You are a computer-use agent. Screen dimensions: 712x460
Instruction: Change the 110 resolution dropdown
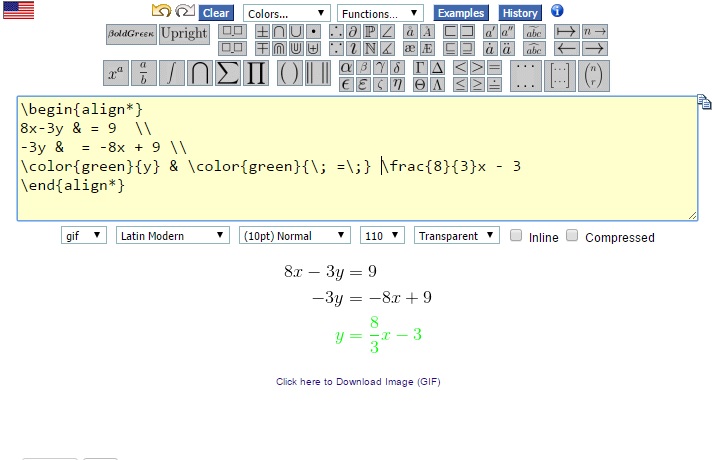pyautogui.click(x=382, y=235)
